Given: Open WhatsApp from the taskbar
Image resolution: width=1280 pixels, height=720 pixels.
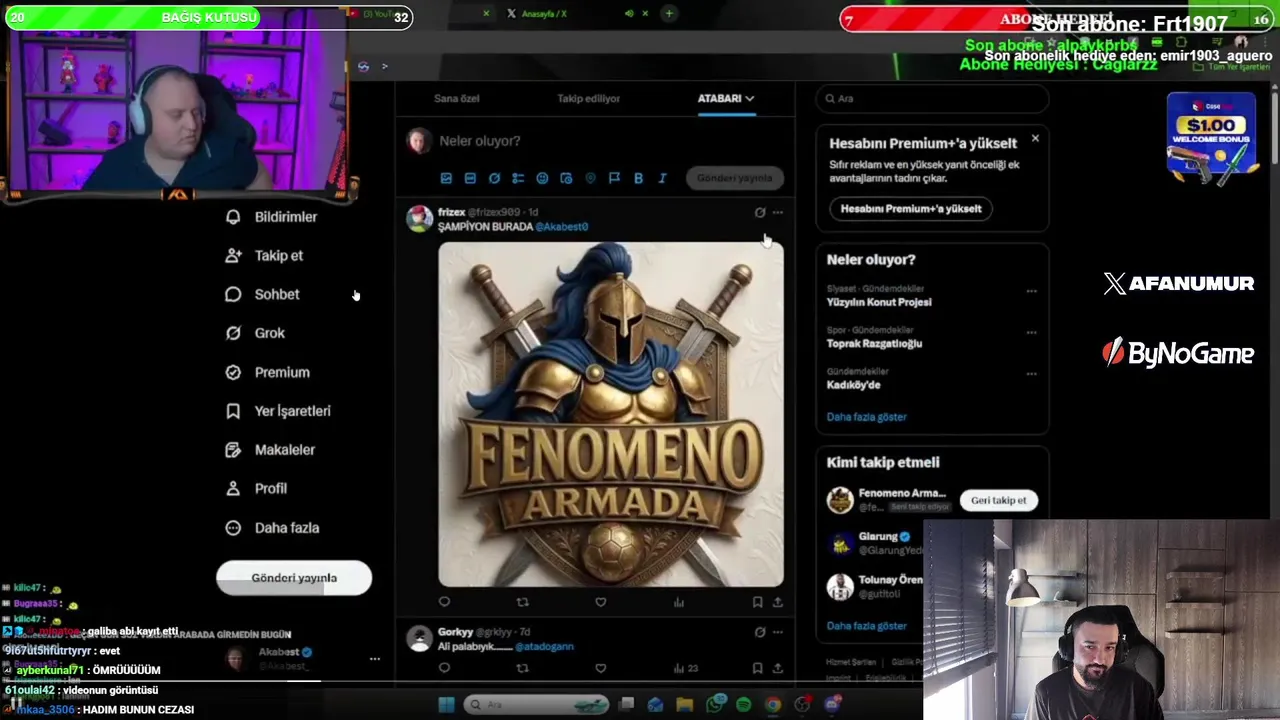Looking at the screenshot, I should (714, 705).
